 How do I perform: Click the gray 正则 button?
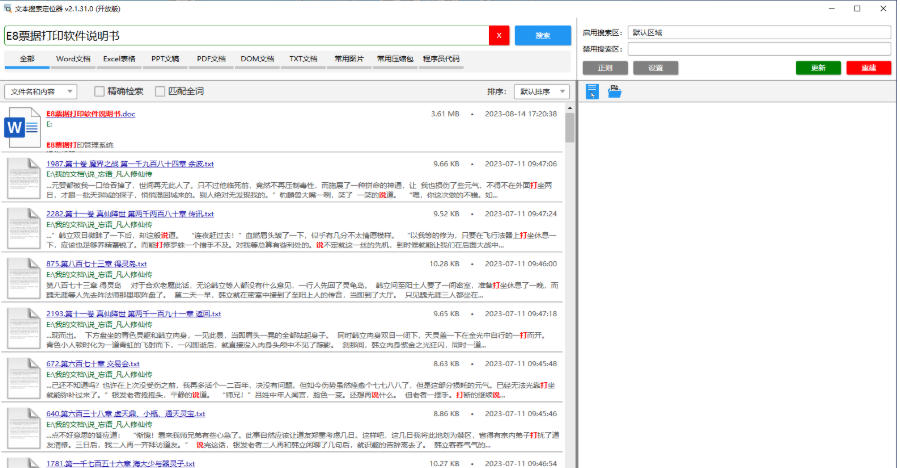[605, 68]
